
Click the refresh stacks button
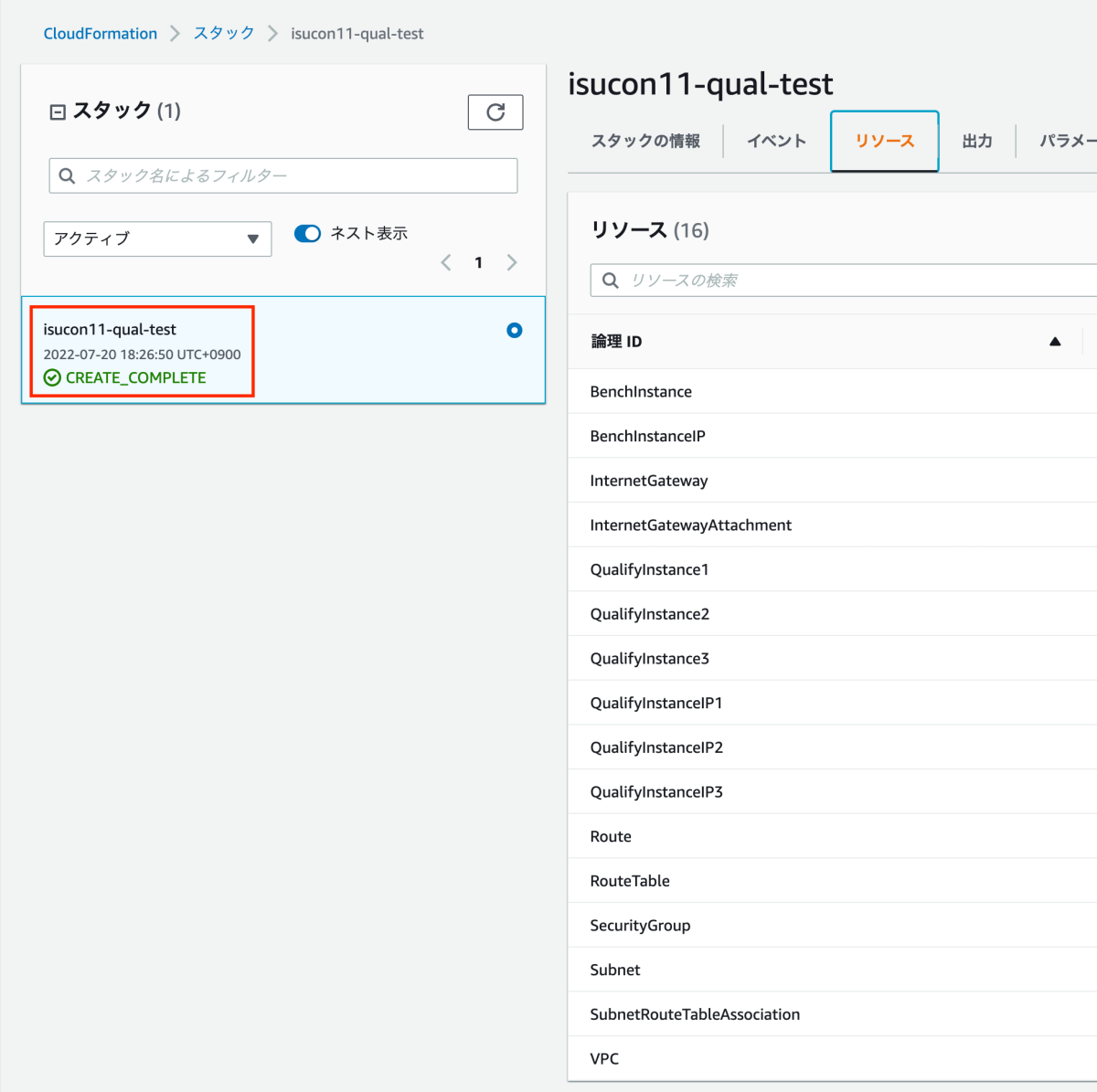tap(495, 112)
